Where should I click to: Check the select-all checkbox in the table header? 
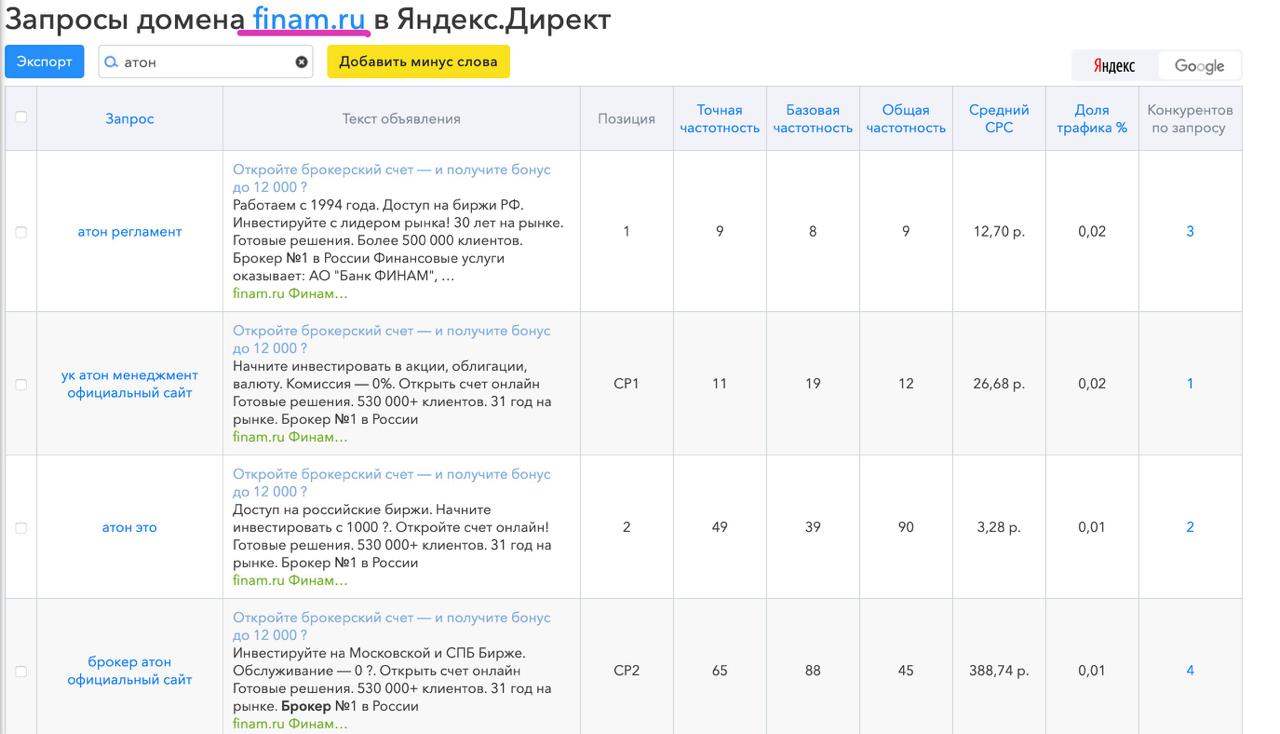(x=21, y=117)
